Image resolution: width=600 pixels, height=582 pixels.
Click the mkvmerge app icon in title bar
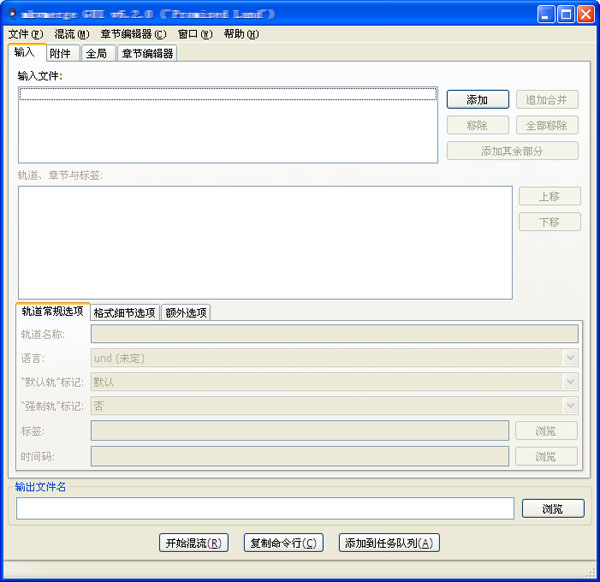tap(12, 14)
